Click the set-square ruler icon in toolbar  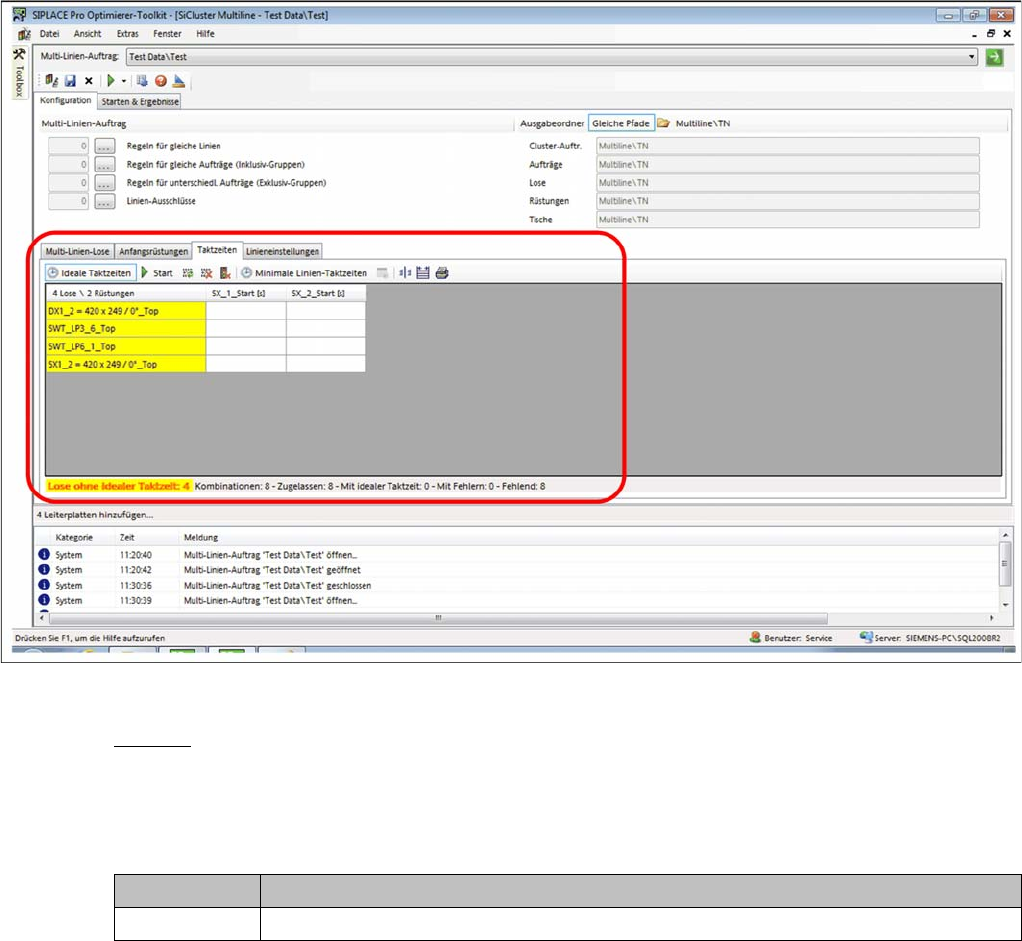[x=179, y=81]
